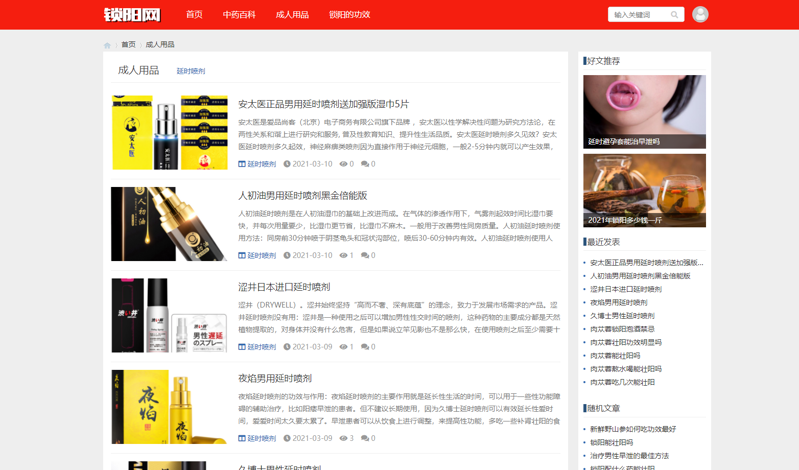Click category icon beside 延时喷剂 under 涩井 article

(242, 347)
